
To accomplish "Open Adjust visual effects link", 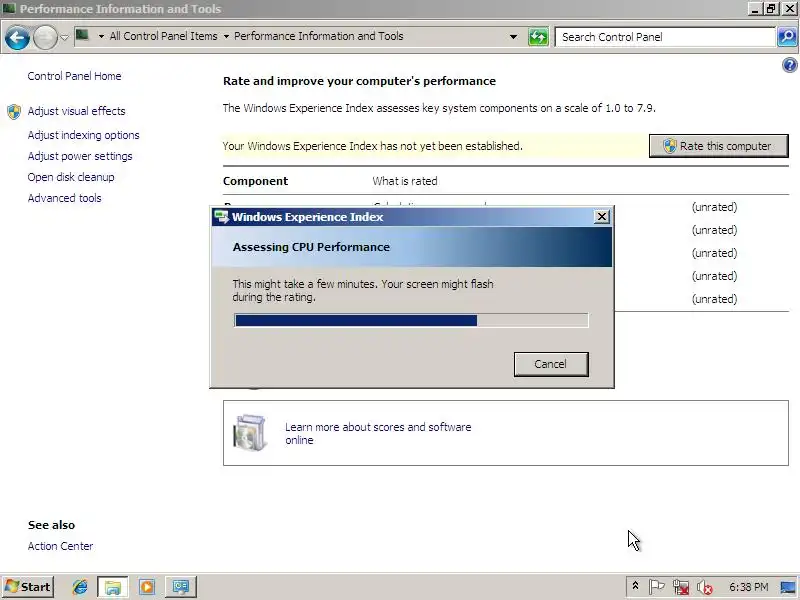I will [77, 111].
